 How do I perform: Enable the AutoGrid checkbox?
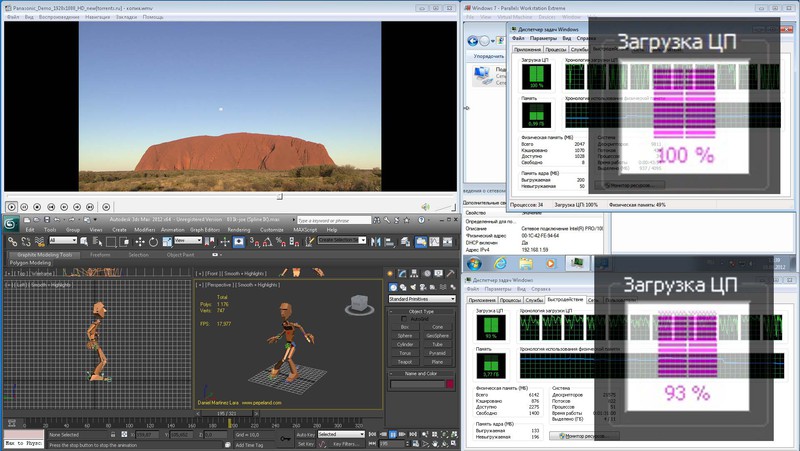403,319
